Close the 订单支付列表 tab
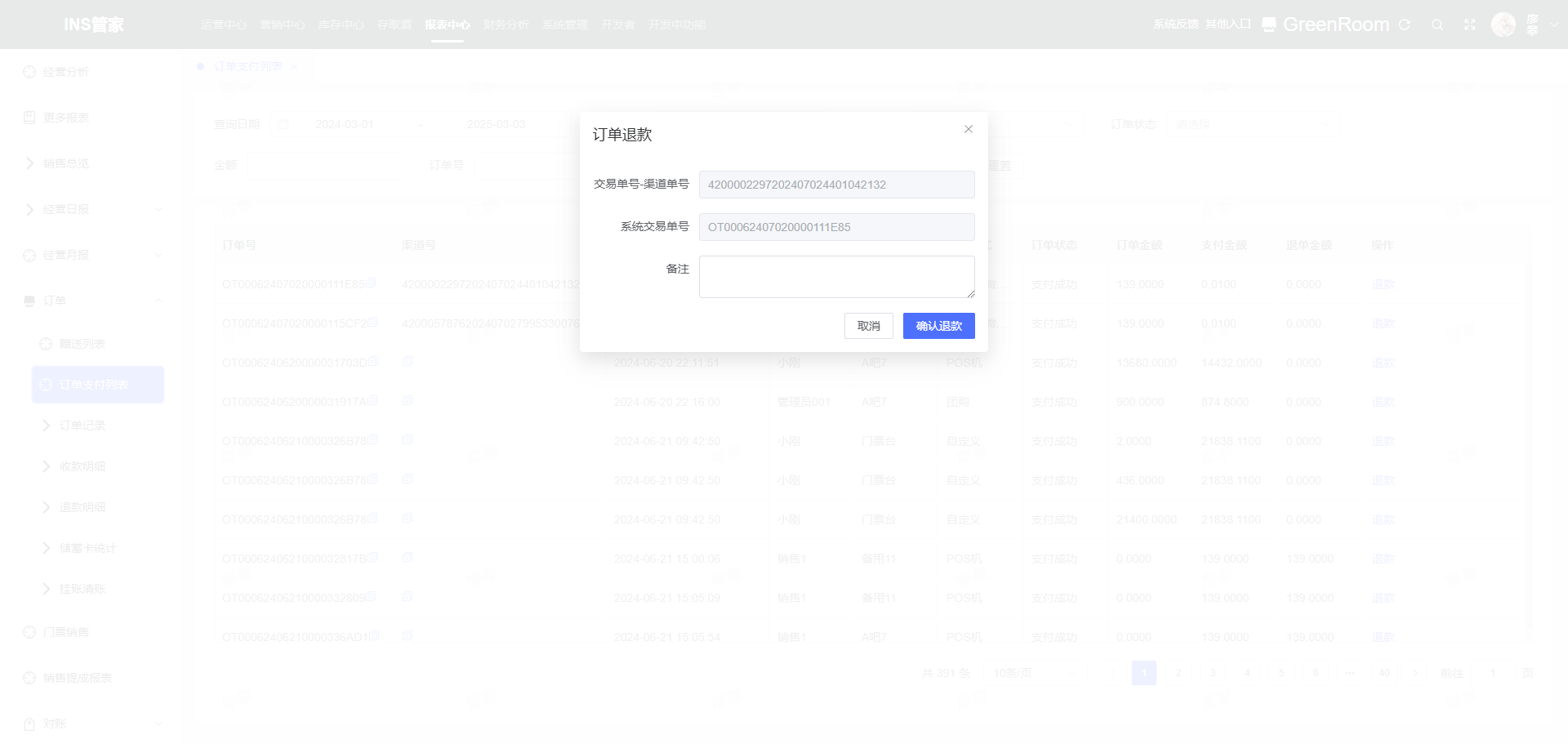Viewport: 1568px width, 744px height. 294,67
